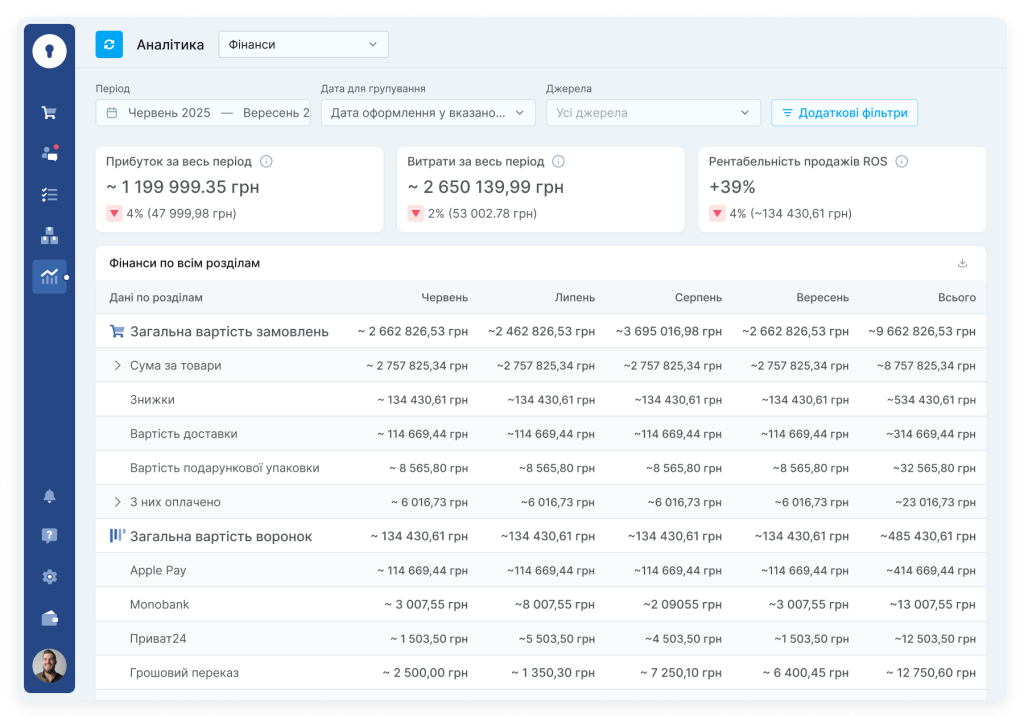Open the warehouse boxes icon in sidebar

[x=49, y=236]
